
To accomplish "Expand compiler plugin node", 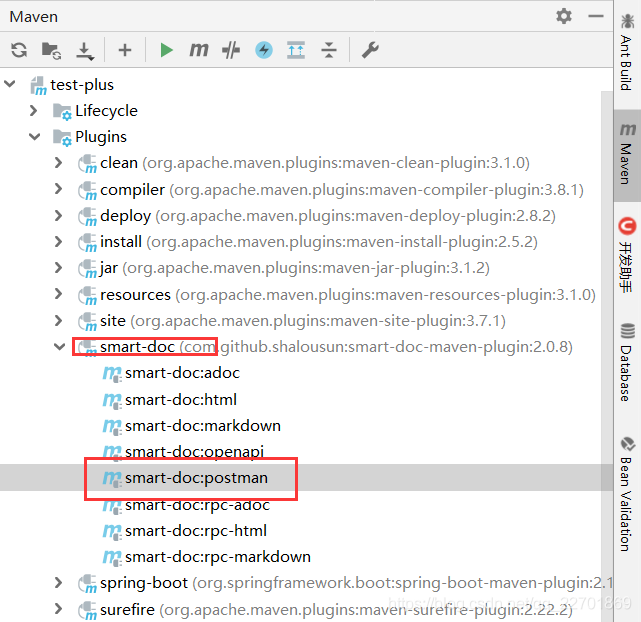I will click(x=59, y=189).
